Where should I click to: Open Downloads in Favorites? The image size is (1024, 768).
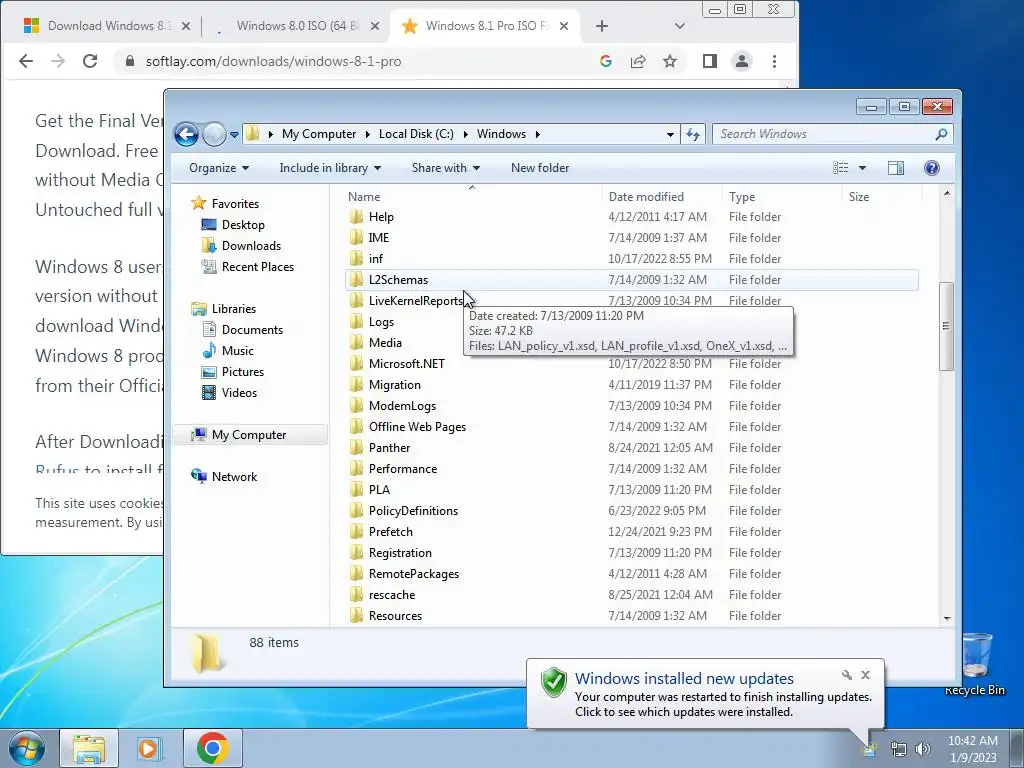pos(251,246)
